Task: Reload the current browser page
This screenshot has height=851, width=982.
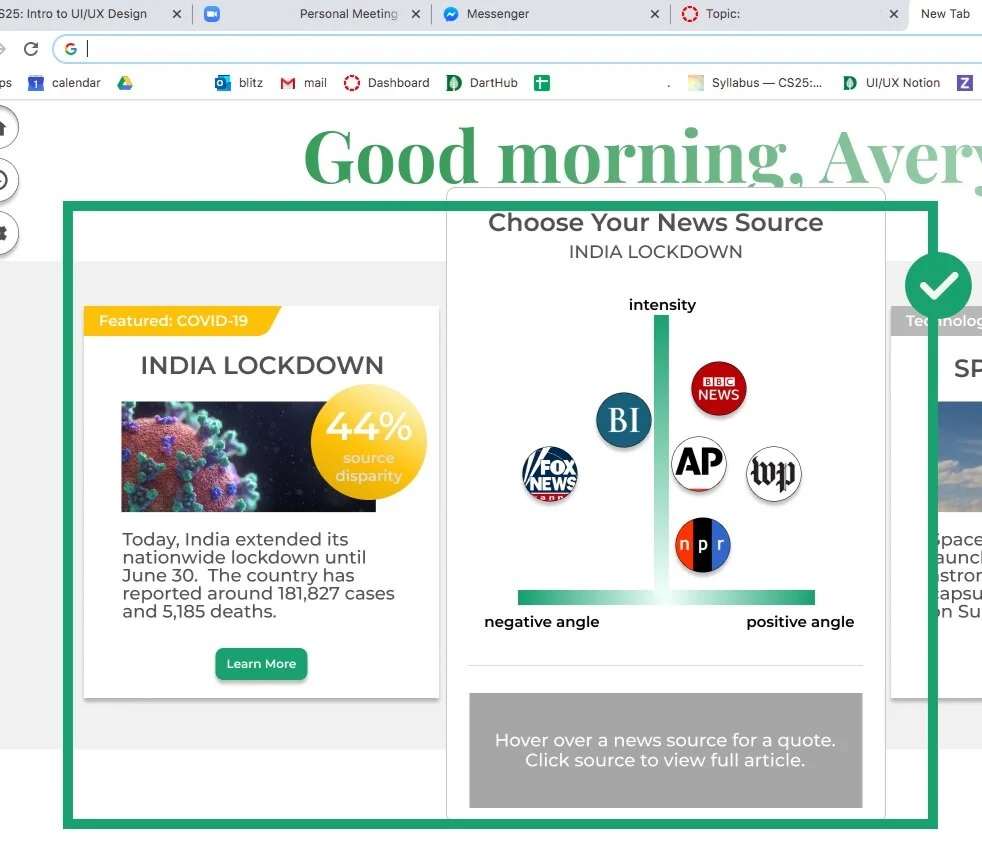Action: [31, 49]
